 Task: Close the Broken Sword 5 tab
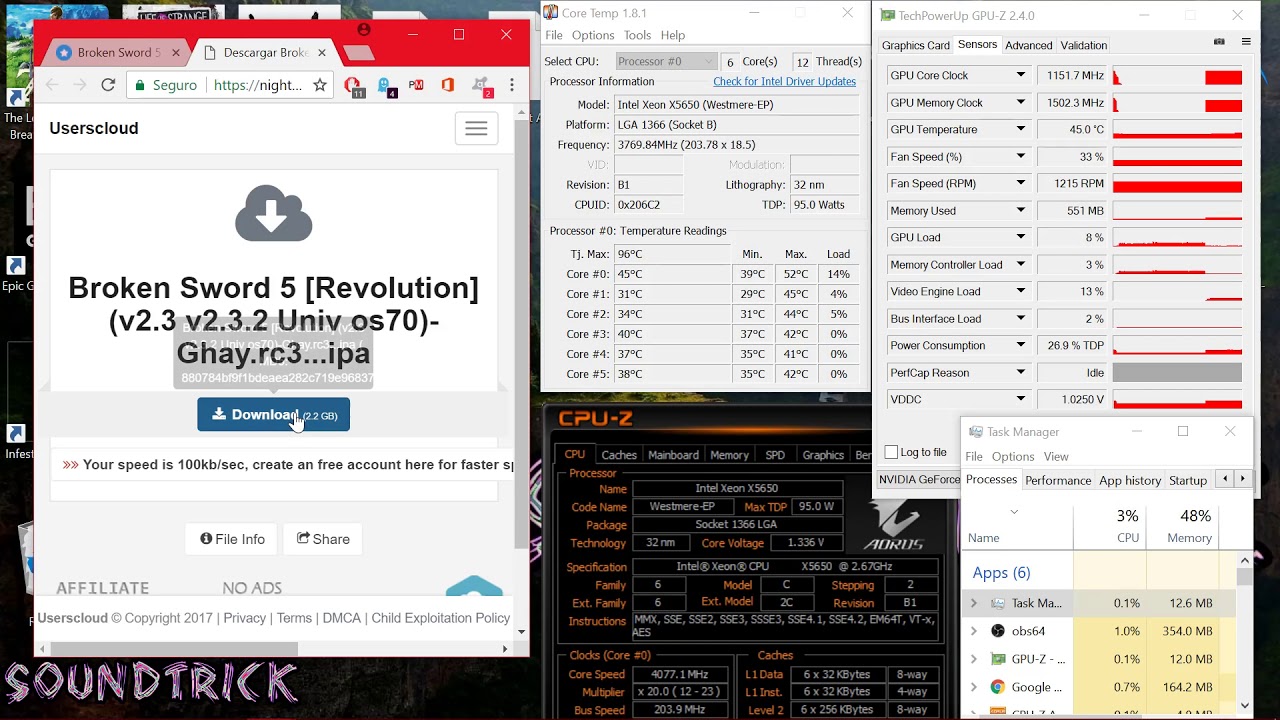click(176, 52)
